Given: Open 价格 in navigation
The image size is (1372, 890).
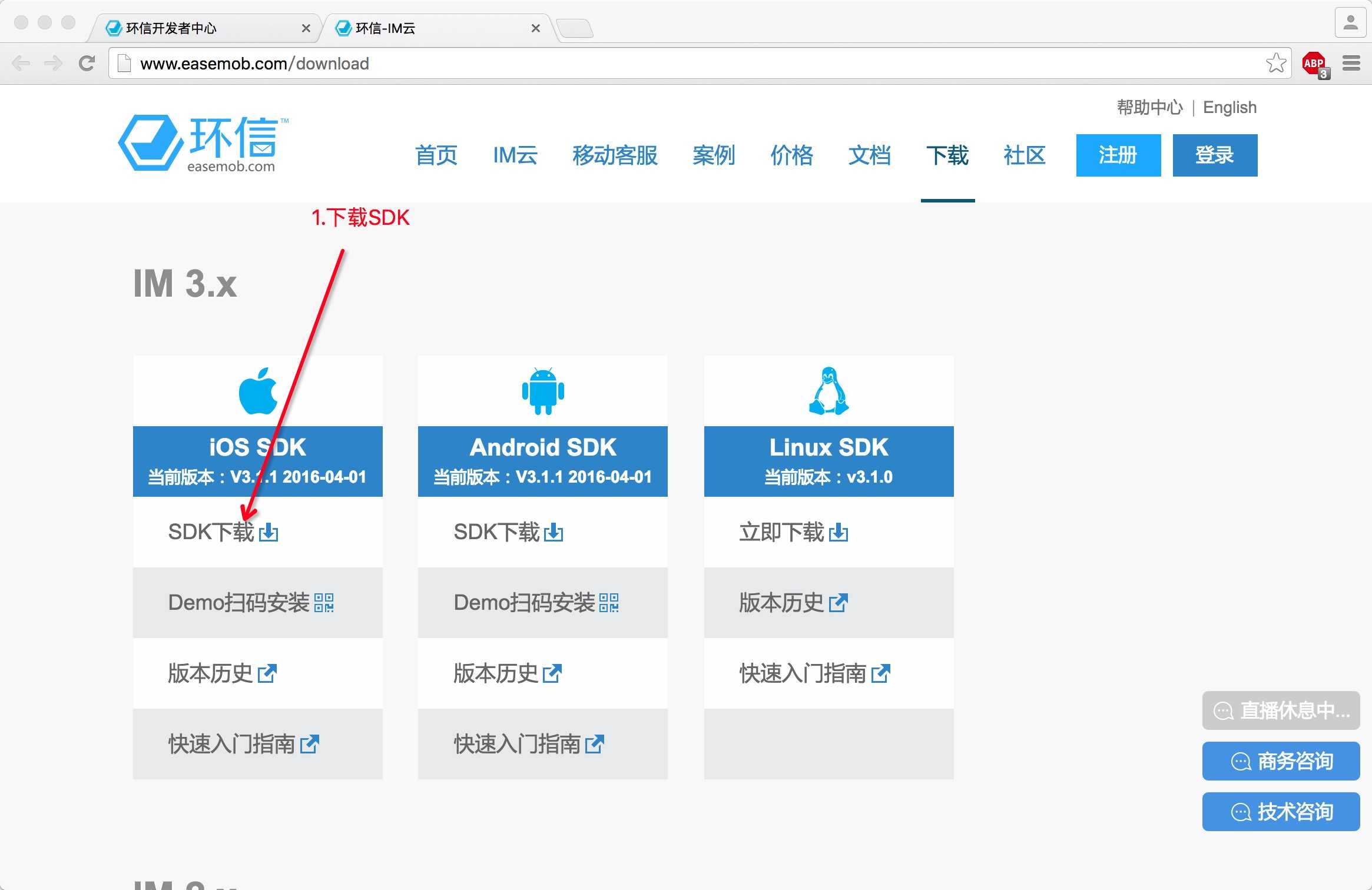Looking at the screenshot, I should pyautogui.click(x=792, y=155).
